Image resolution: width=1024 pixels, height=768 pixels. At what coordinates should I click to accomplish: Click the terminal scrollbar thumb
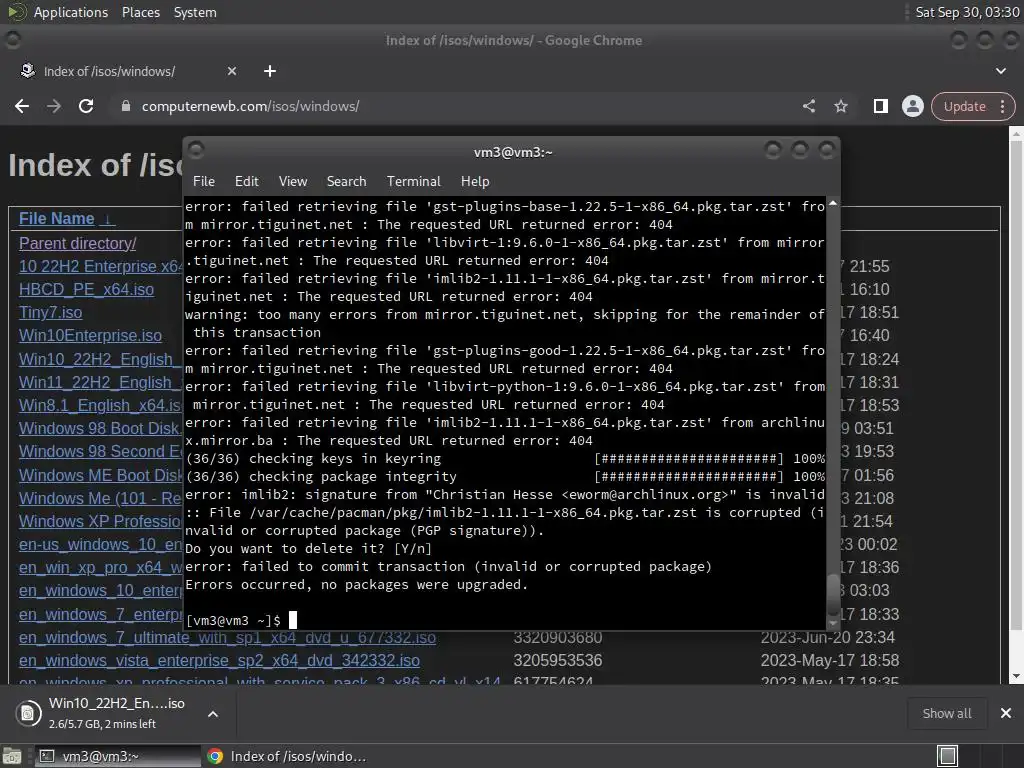(x=833, y=593)
